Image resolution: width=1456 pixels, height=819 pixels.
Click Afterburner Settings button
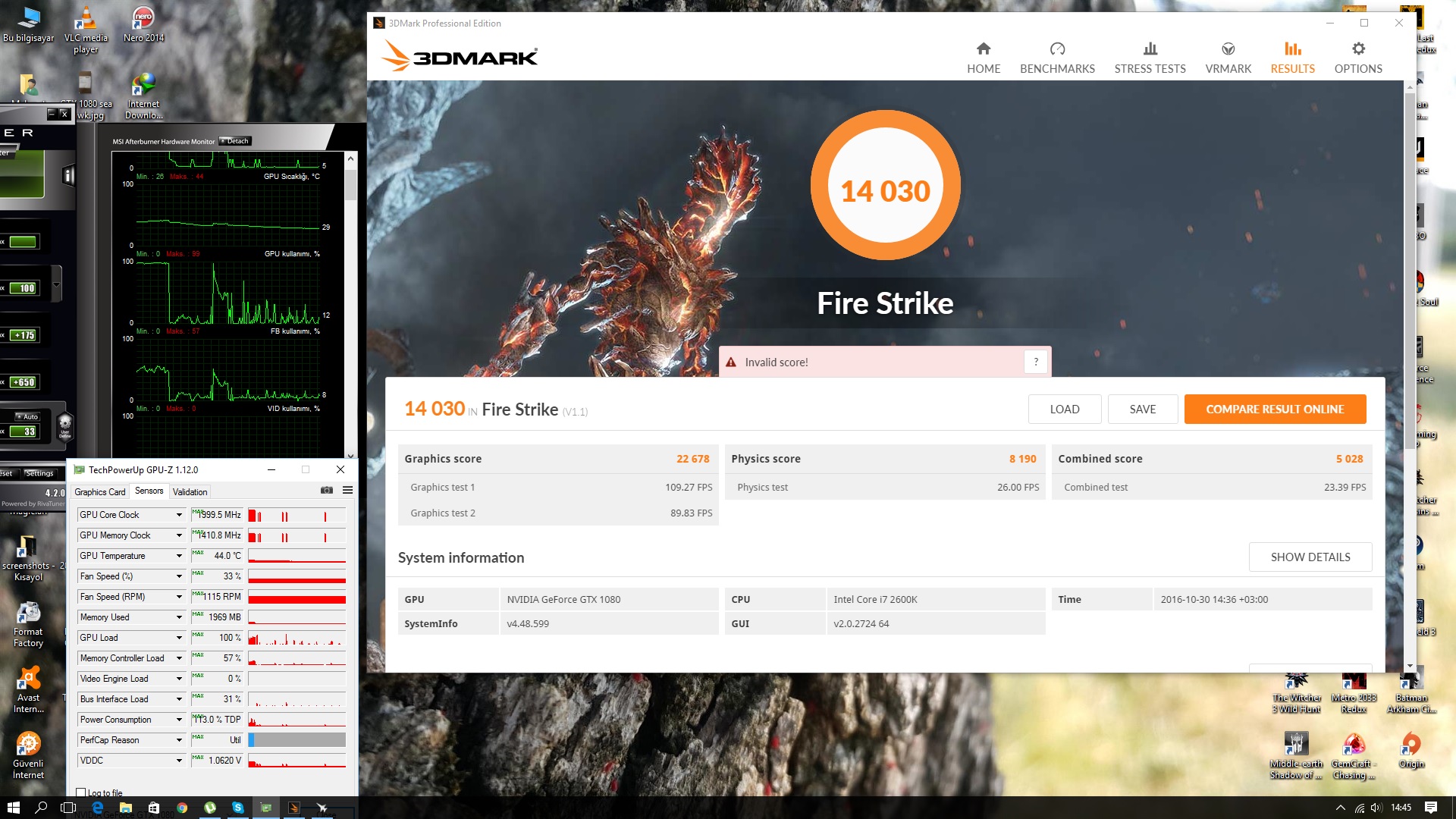tap(39, 473)
